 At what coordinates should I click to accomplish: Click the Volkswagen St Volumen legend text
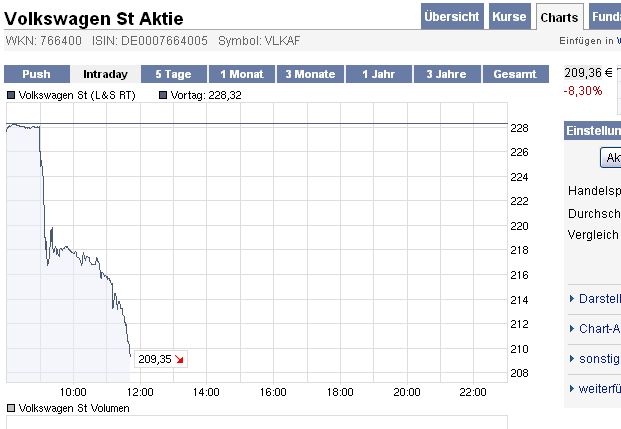coord(74,408)
